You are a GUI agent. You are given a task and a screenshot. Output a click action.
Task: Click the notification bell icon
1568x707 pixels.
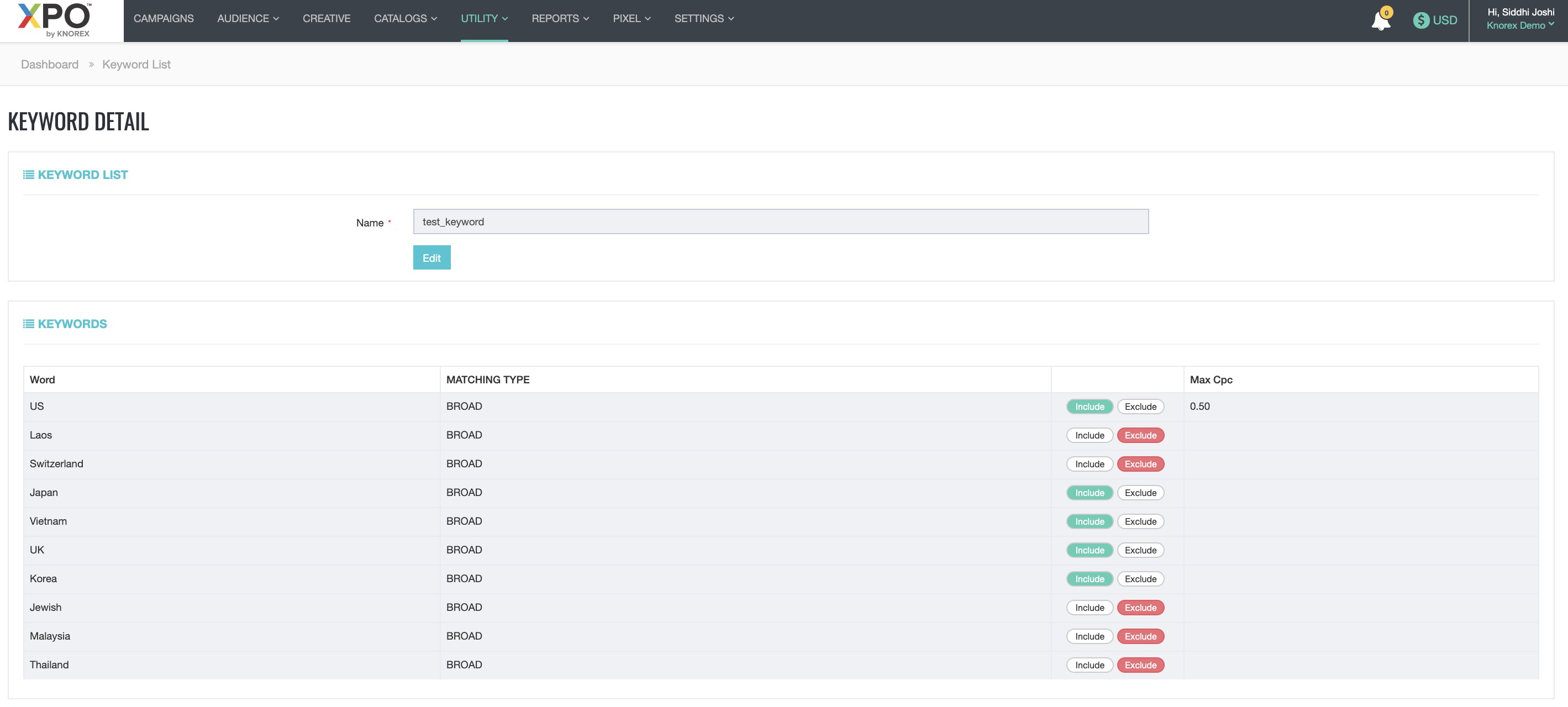click(x=1380, y=22)
